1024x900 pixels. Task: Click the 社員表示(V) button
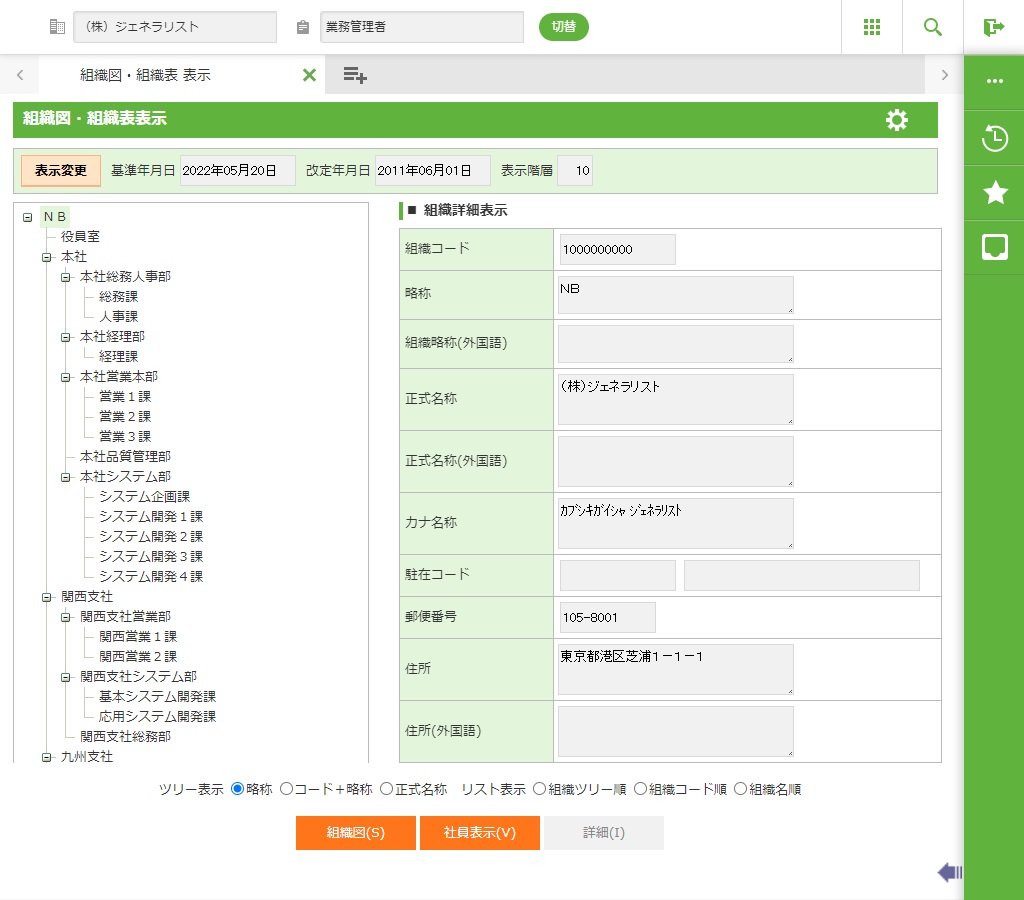click(480, 833)
